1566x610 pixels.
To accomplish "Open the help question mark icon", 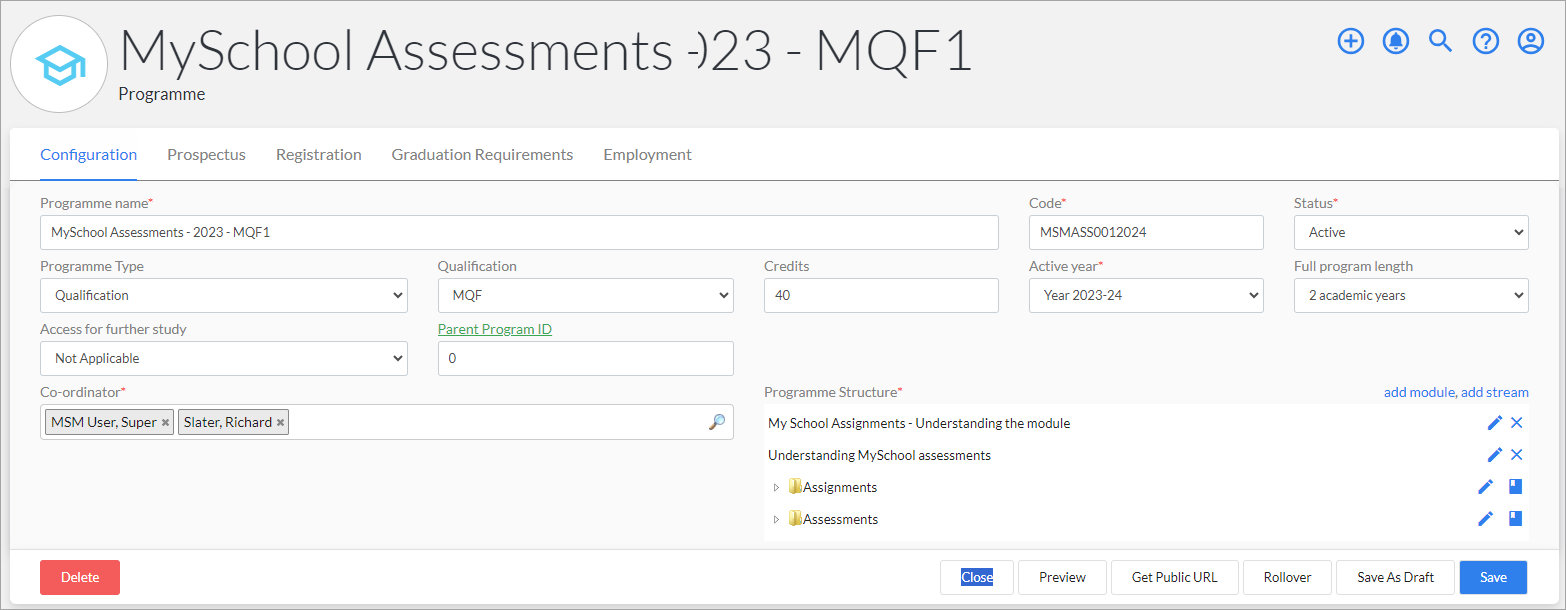I will pos(1486,41).
